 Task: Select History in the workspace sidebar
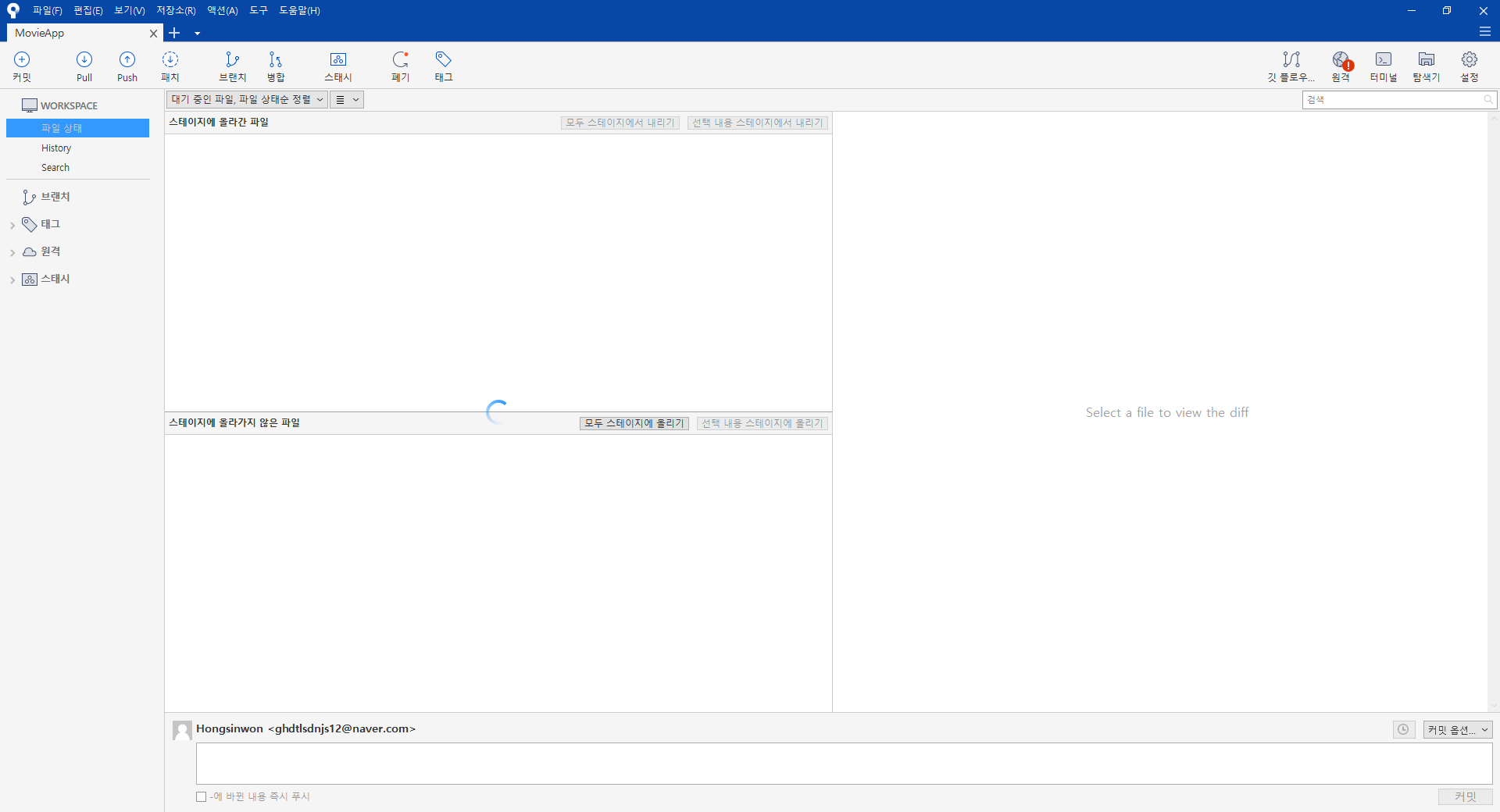click(x=56, y=148)
